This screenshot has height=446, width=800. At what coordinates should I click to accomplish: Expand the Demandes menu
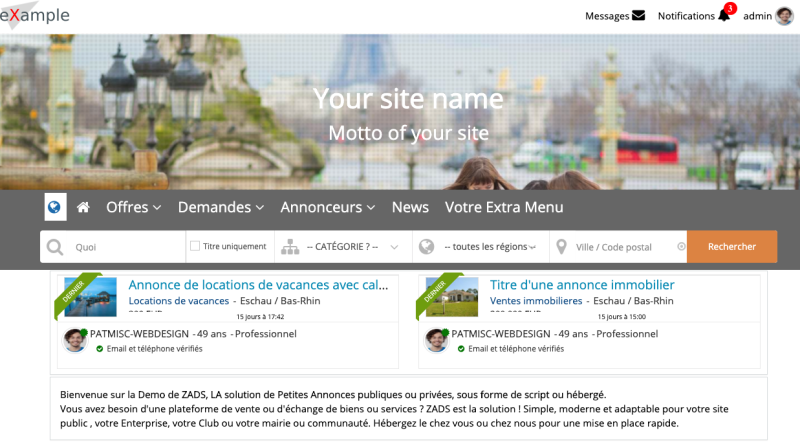220,207
